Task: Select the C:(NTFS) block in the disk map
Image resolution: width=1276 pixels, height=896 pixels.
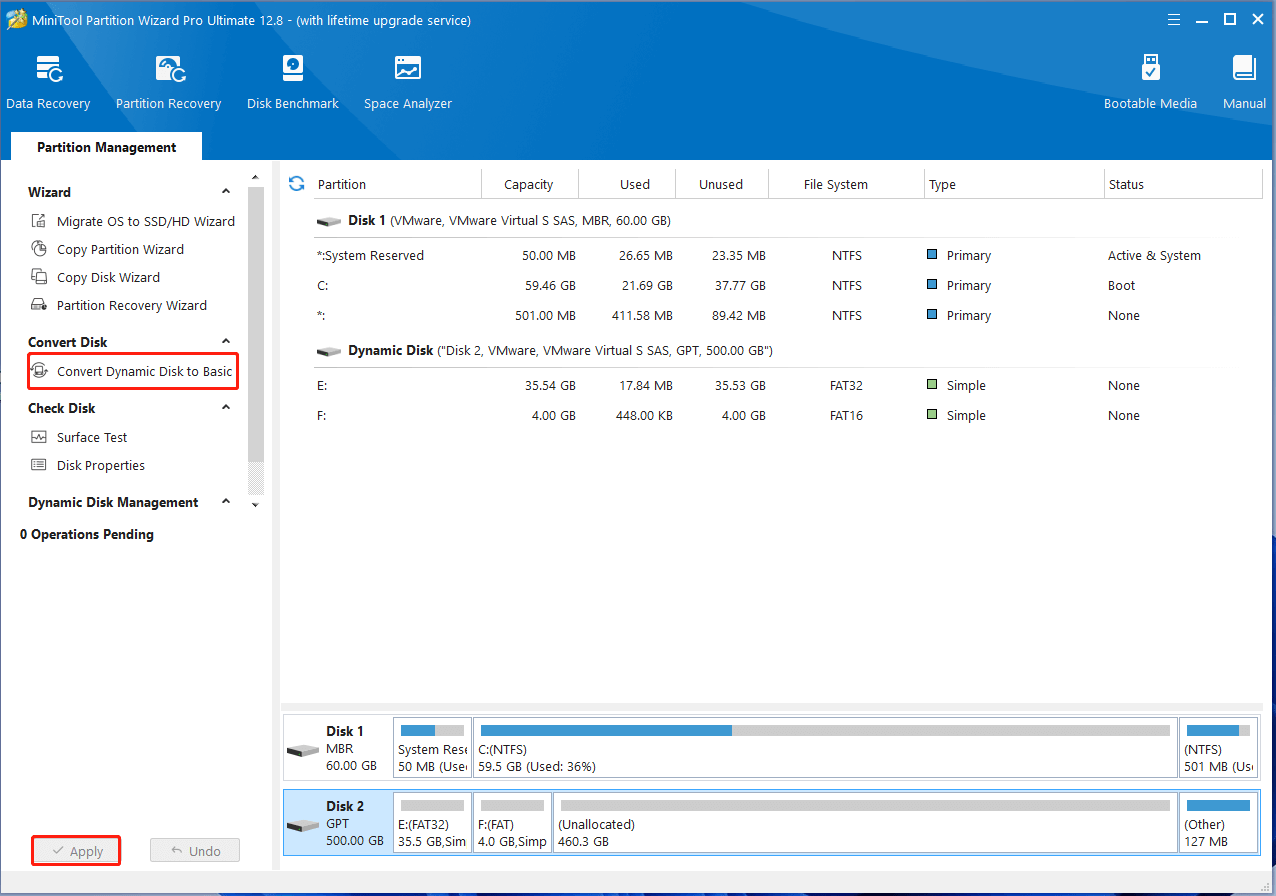Action: (825, 747)
